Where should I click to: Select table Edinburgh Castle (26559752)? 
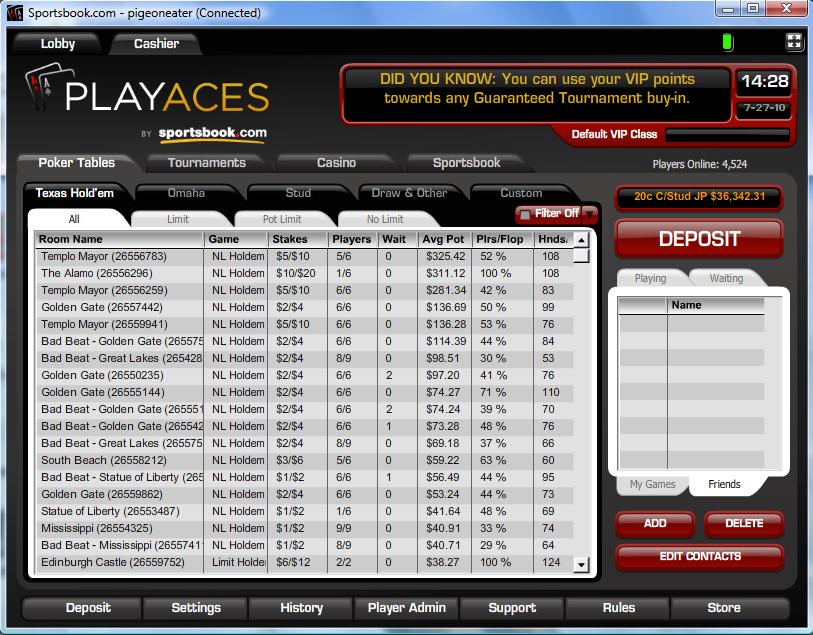pyautogui.click(x=305, y=562)
